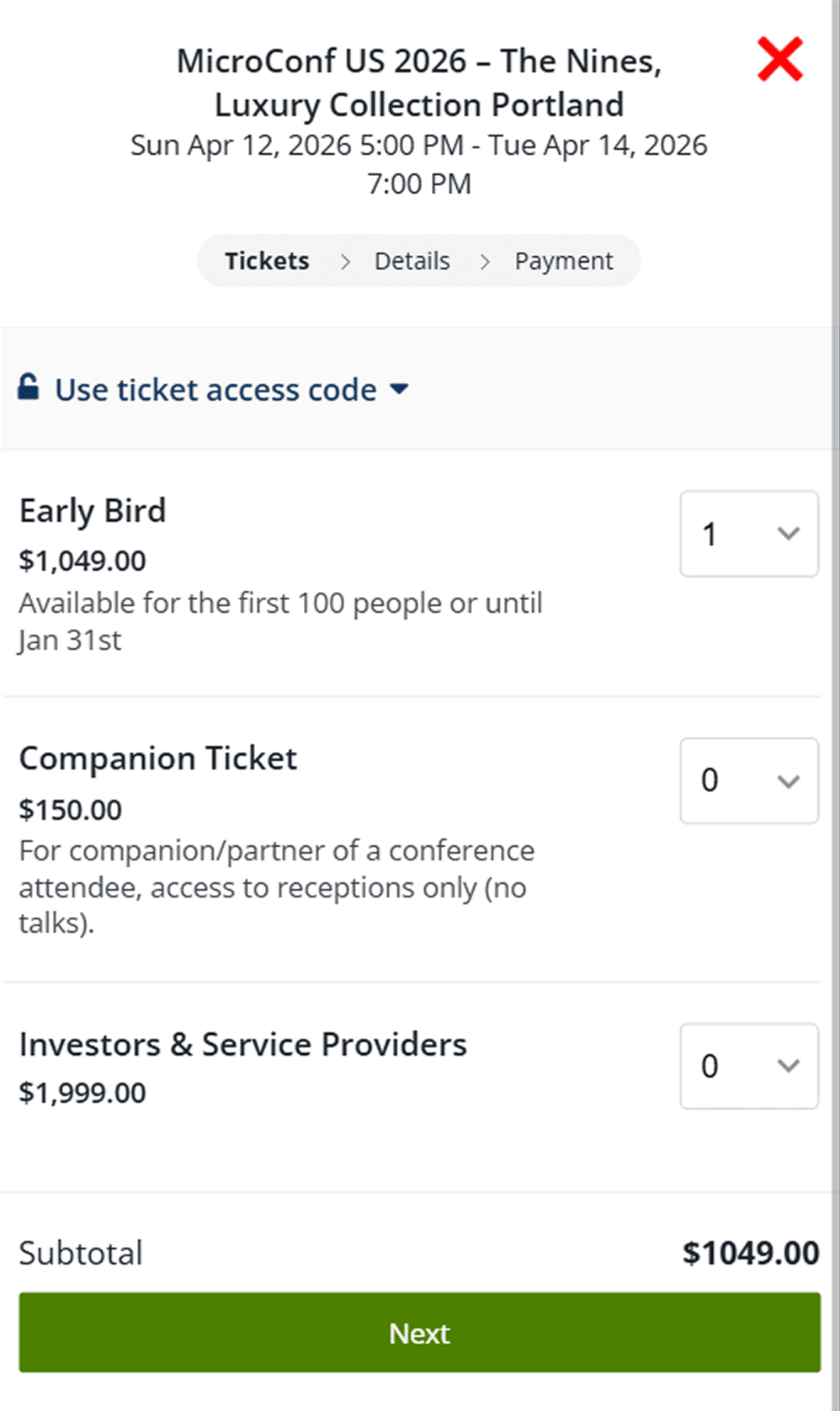This screenshot has height=1411, width=840.
Task: Go to the Details step
Action: pos(412,261)
